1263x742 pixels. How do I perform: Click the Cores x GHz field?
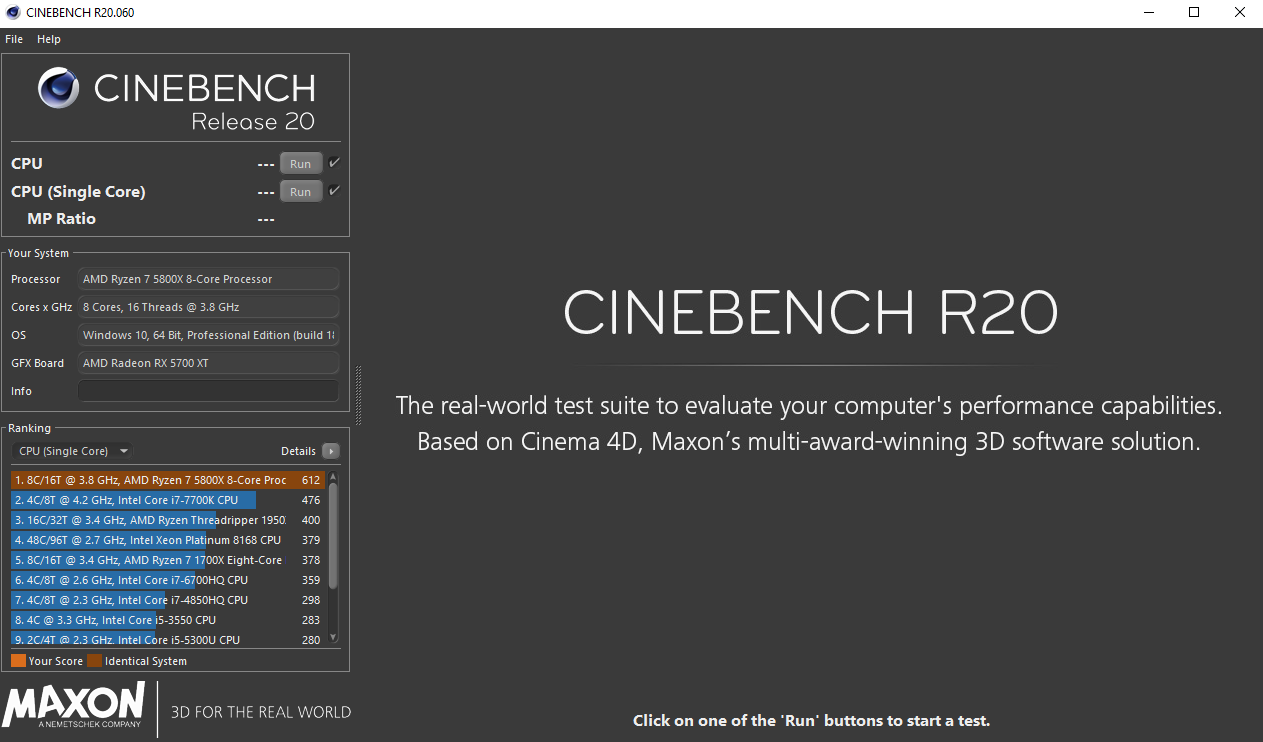pos(208,307)
